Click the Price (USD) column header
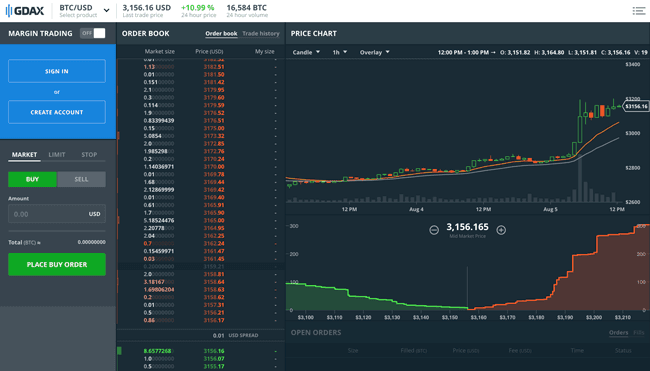 tap(209, 51)
